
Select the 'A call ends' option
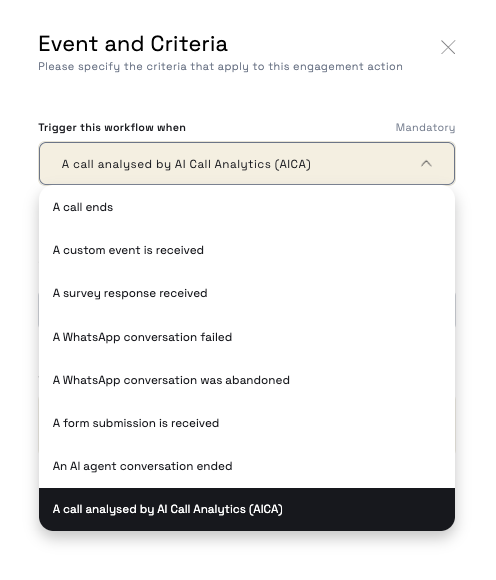click(247, 207)
